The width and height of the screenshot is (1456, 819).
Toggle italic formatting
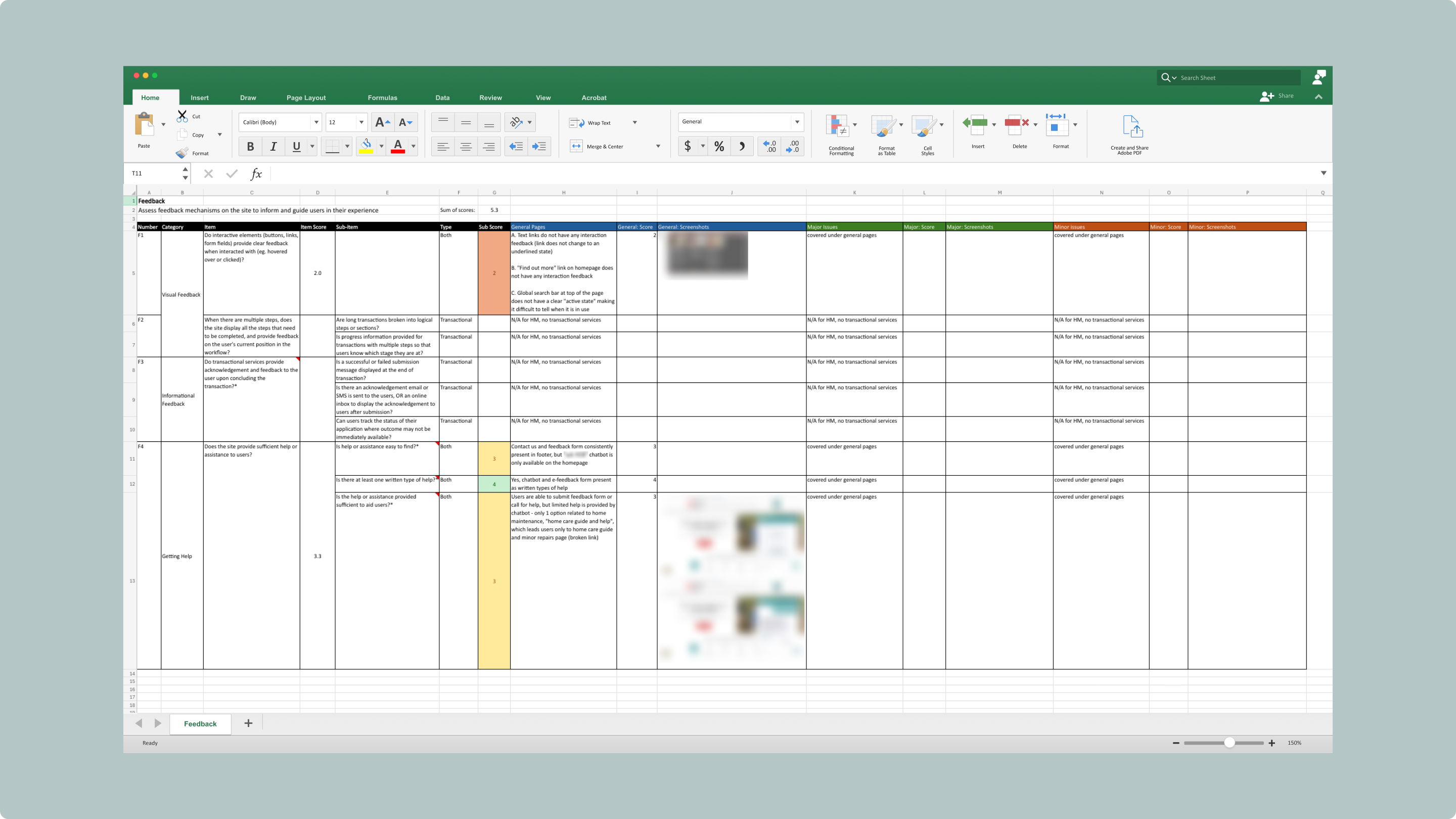pos(274,147)
